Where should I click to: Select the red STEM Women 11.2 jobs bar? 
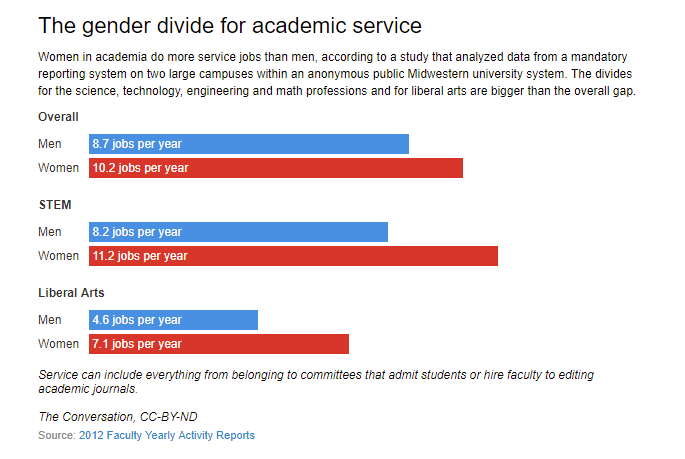pyautogui.click(x=293, y=256)
